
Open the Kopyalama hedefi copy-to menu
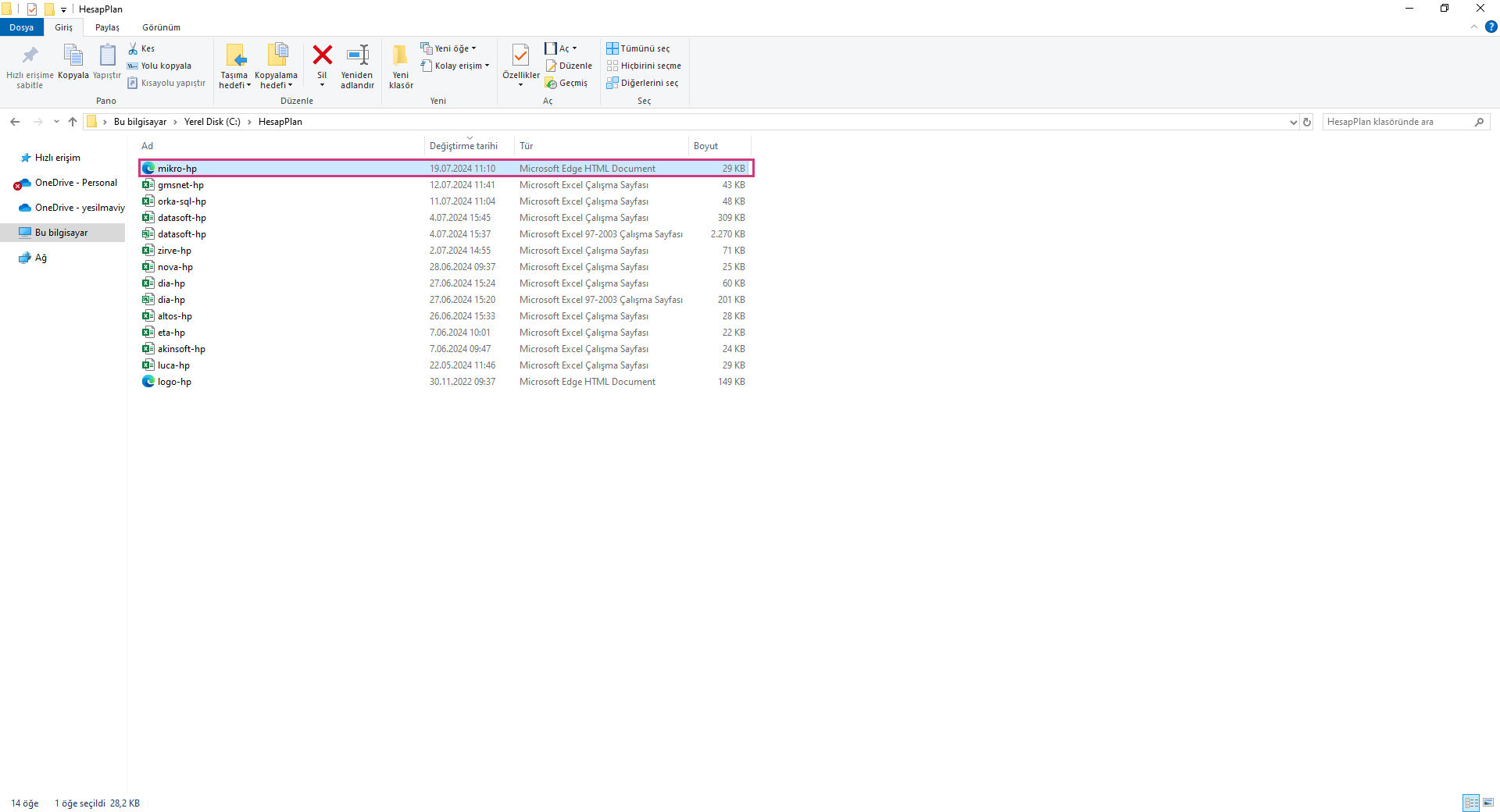[x=277, y=66]
